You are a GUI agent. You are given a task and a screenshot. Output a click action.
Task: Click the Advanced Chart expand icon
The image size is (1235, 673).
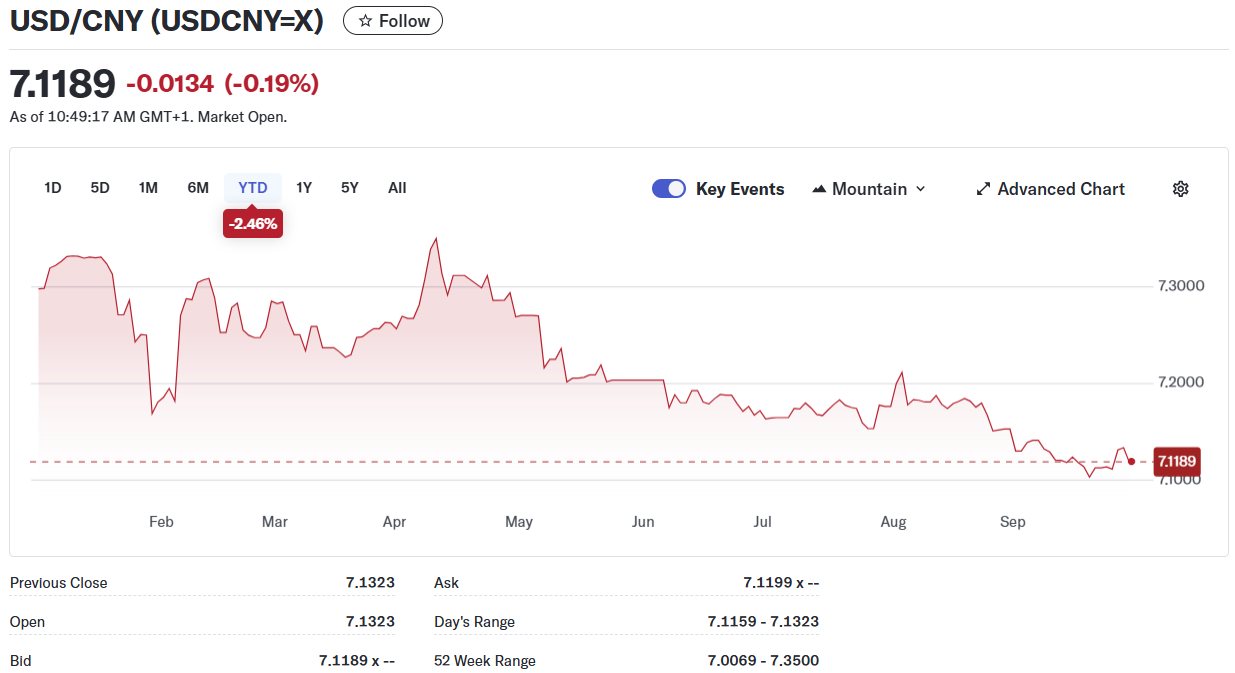point(983,189)
